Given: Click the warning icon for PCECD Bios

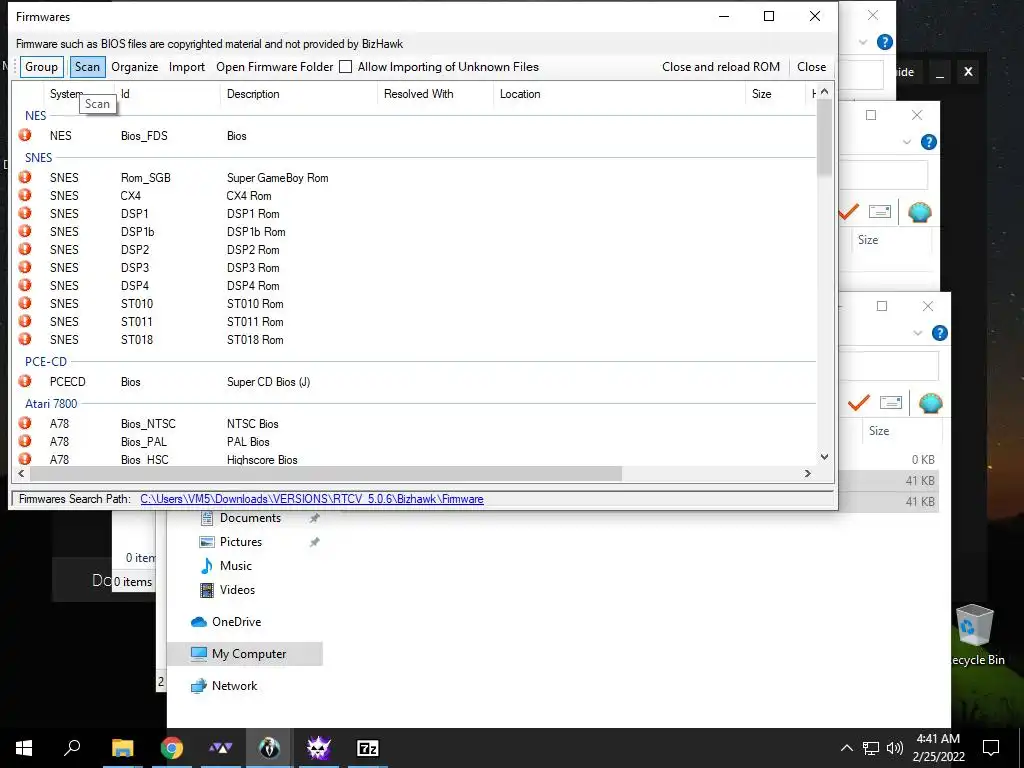Looking at the screenshot, I should (25, 381).
